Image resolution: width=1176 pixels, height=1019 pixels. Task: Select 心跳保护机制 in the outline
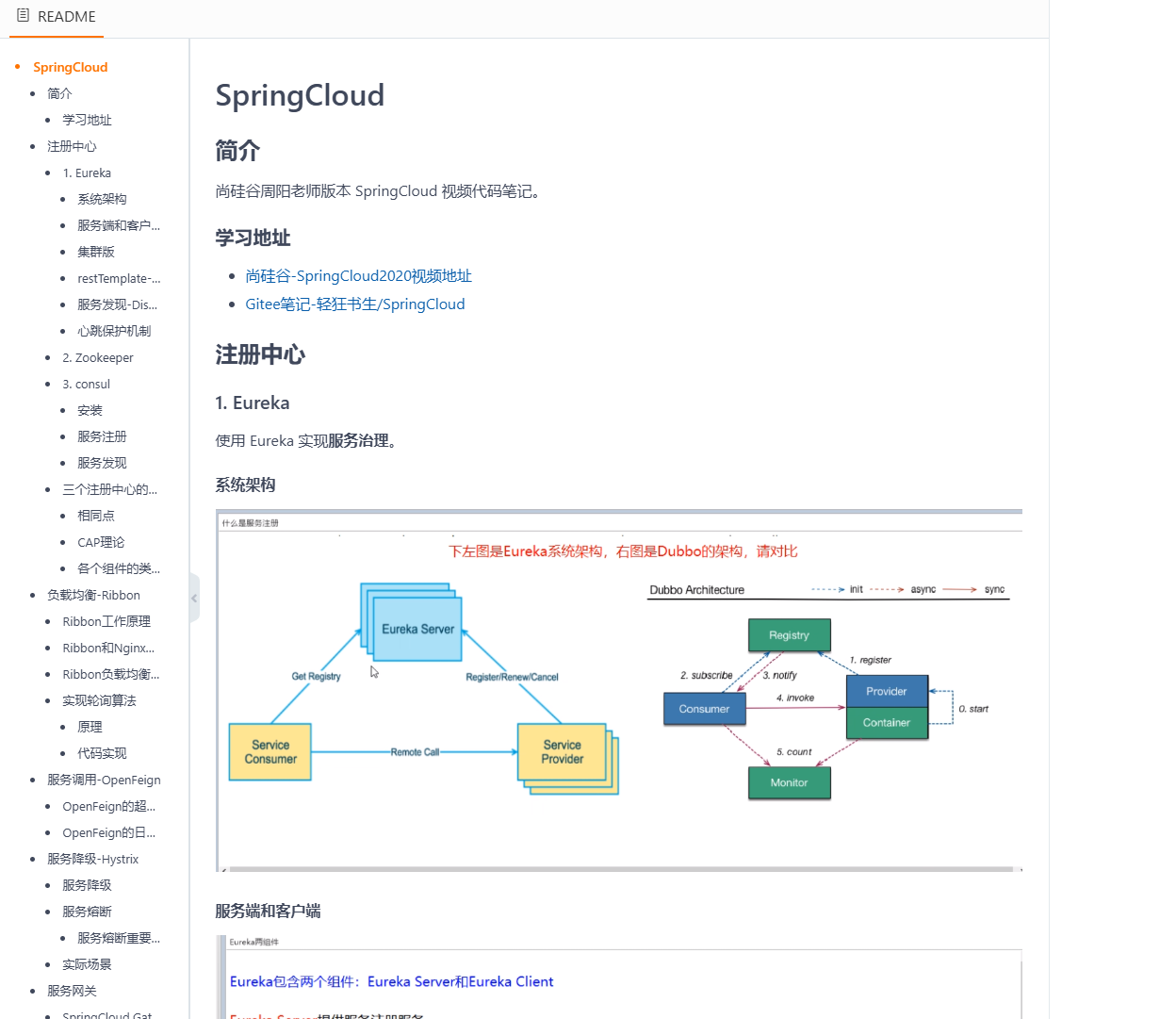click(114, 331)
